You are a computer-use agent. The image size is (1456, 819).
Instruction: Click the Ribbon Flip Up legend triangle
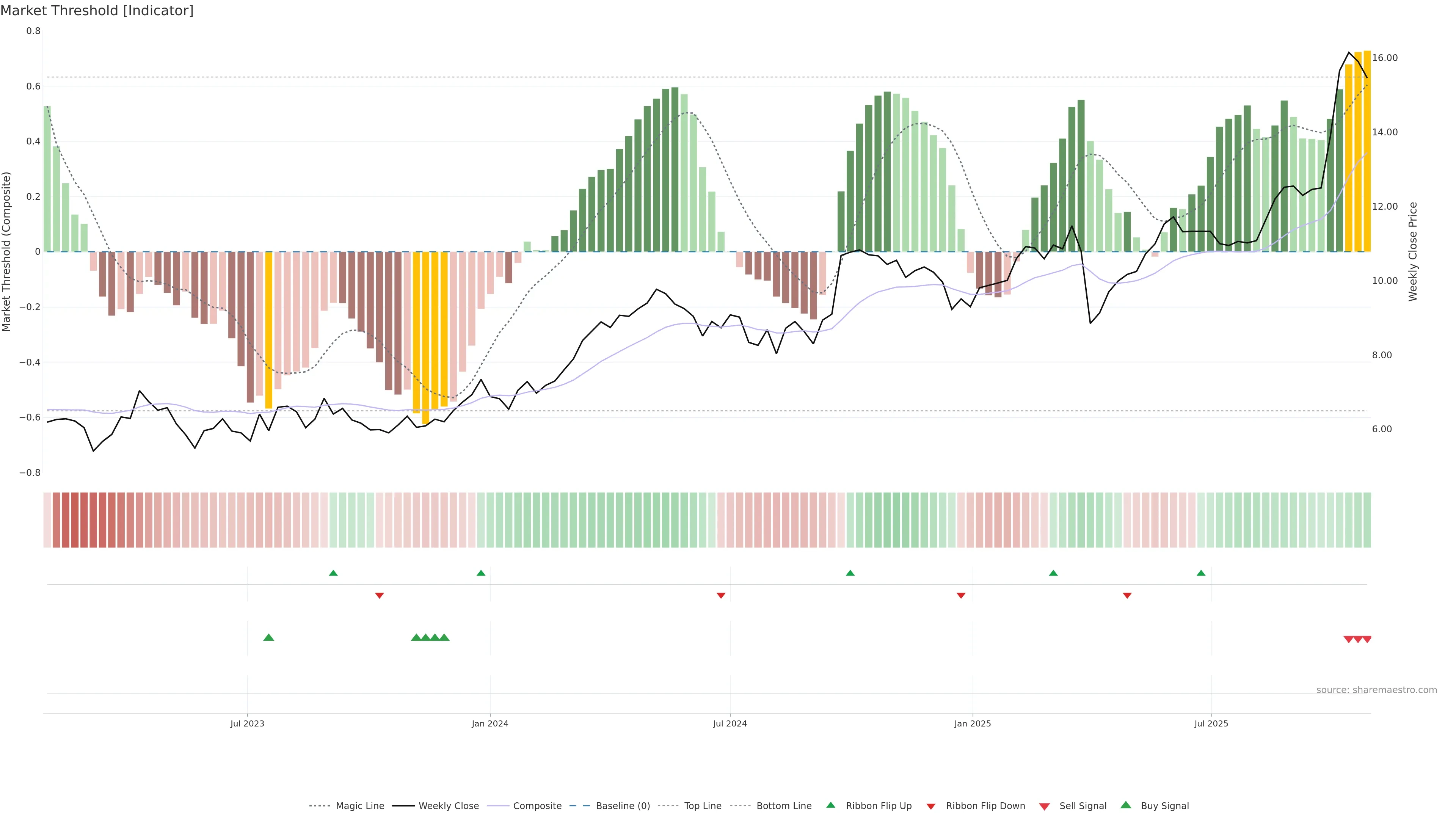pyautogui.click(x=830, y=805)
